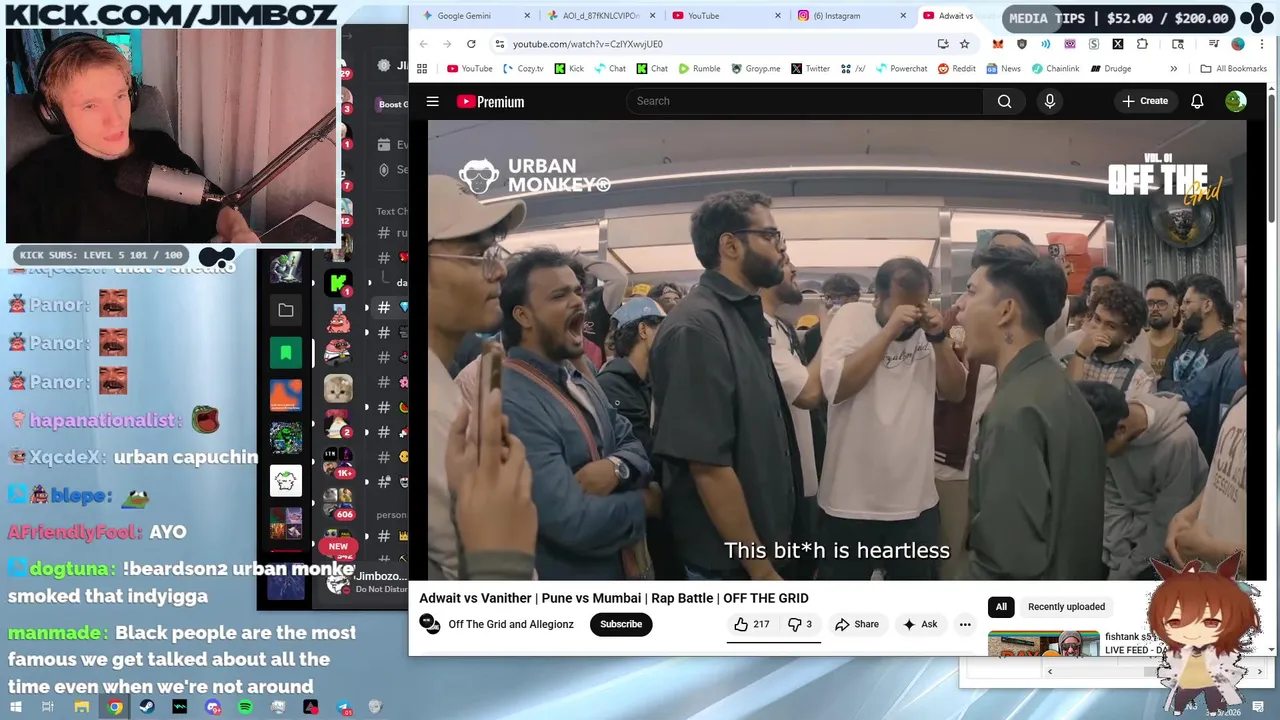Open the Discord server folder icon

(286, 310)
